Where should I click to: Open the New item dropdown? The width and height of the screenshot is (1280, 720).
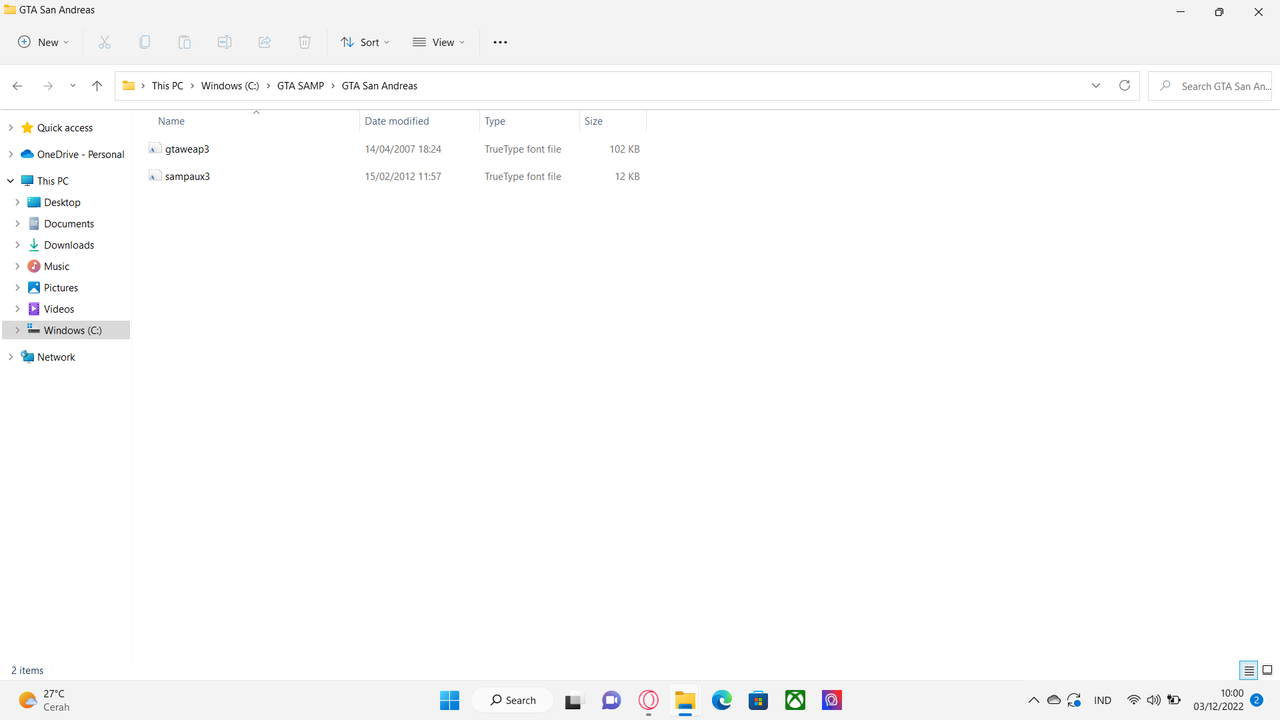pyautogui.click(x=43, y=42)
